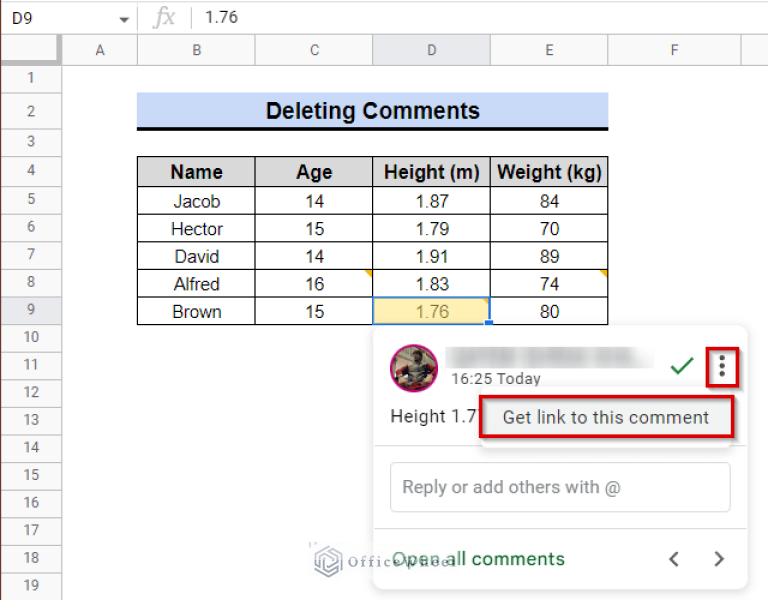Select row 1 header
Screen dimensions: 768x600
31,78
